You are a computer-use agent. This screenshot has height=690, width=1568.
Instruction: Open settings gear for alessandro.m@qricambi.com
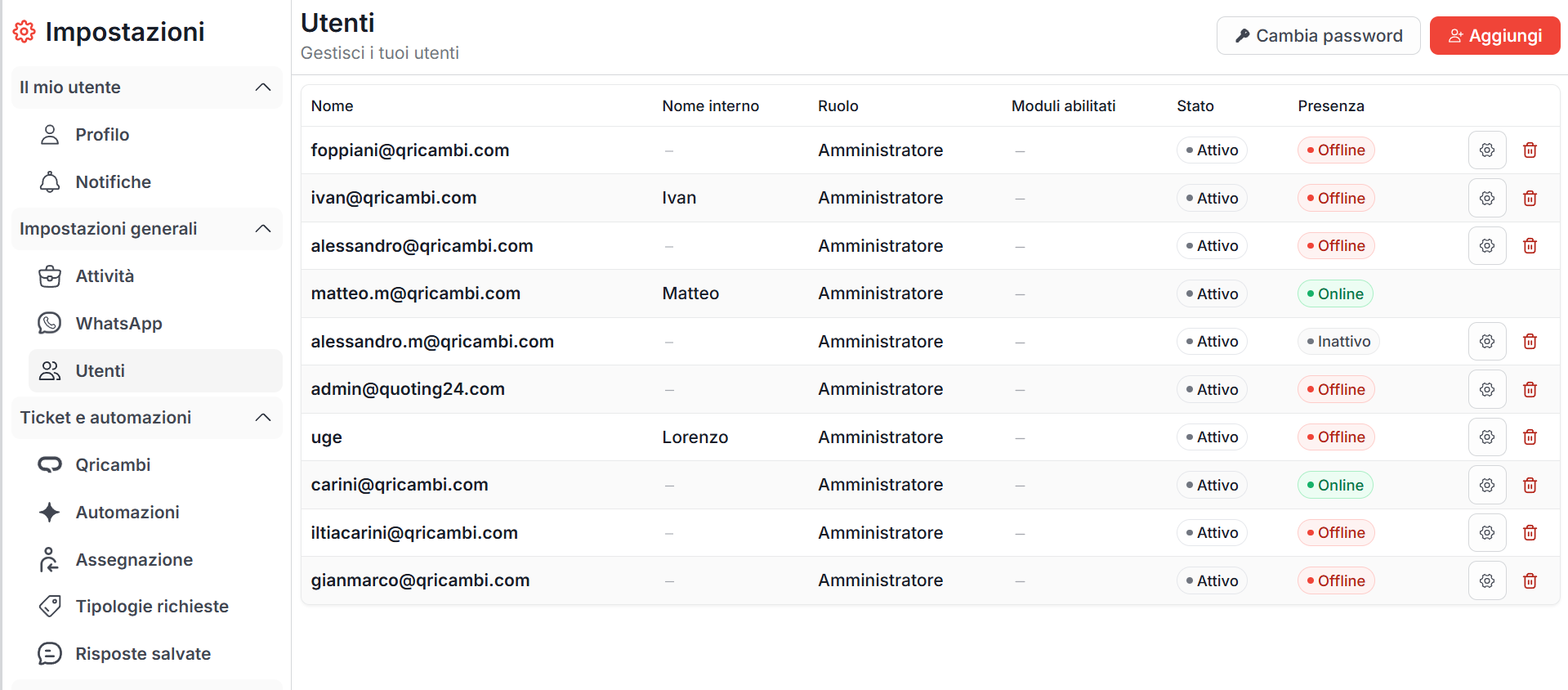tap(1486, 342)
